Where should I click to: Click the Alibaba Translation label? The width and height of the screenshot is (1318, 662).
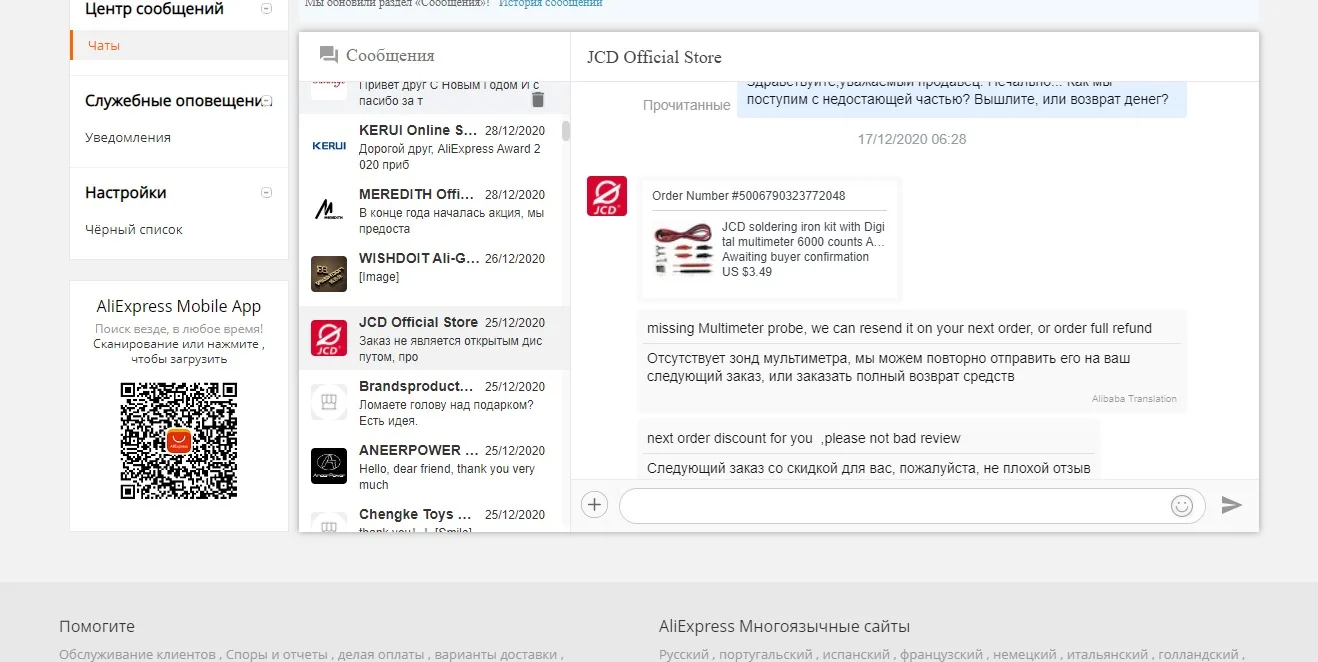1134,398
